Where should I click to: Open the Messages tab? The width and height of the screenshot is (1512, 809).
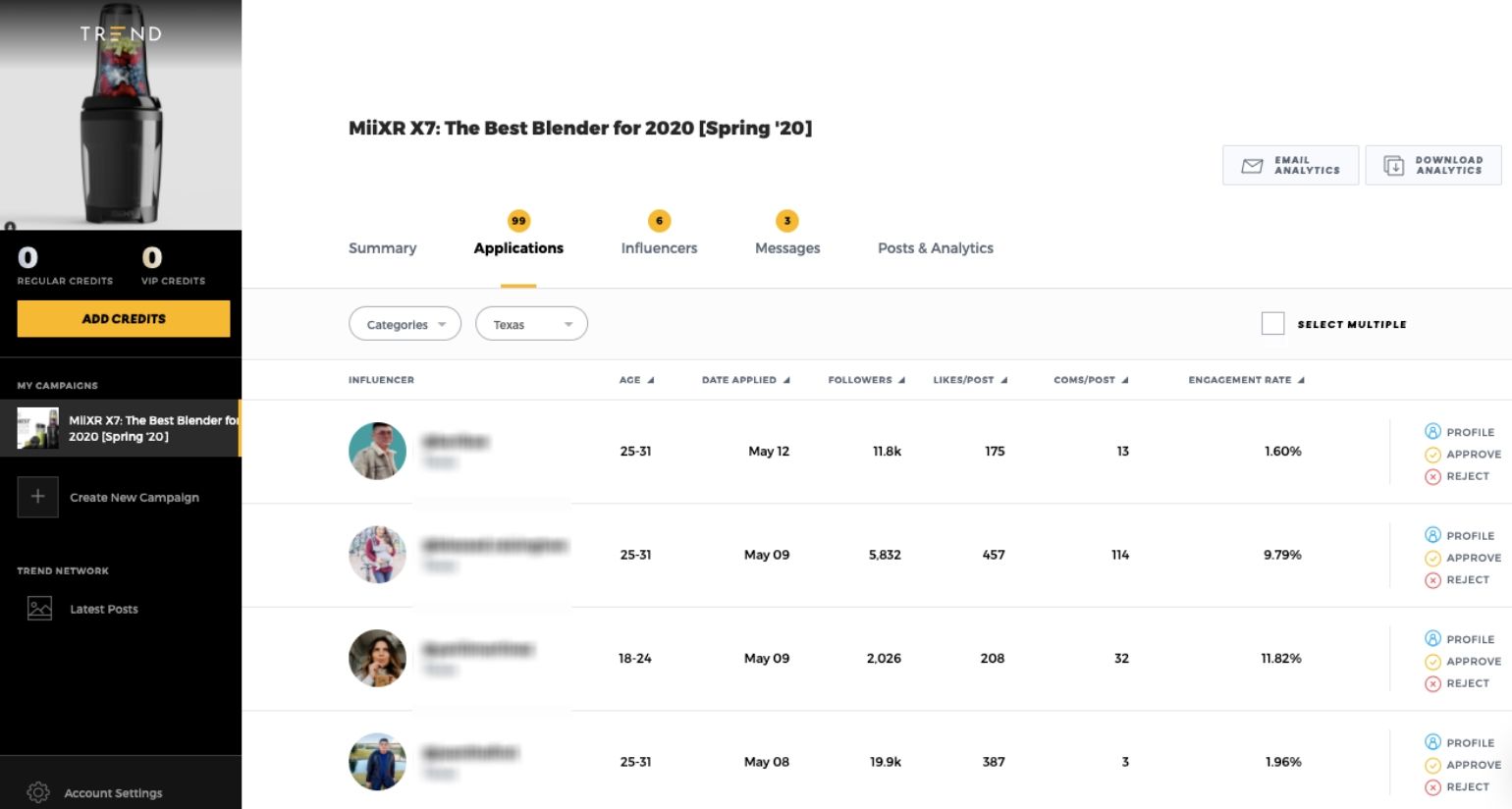(x=786, y=248)
